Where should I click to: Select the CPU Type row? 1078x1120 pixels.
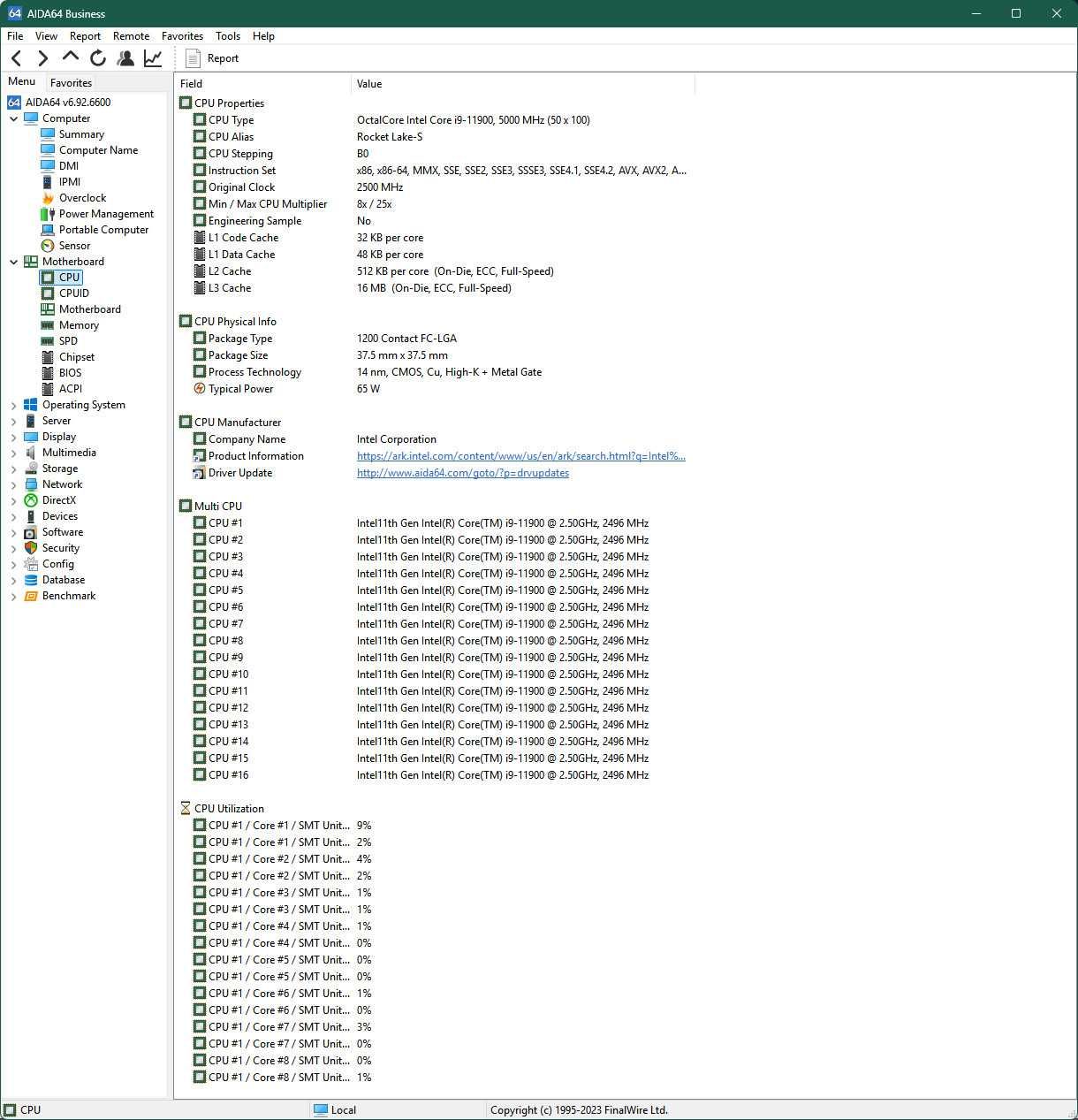pos(436,120)
